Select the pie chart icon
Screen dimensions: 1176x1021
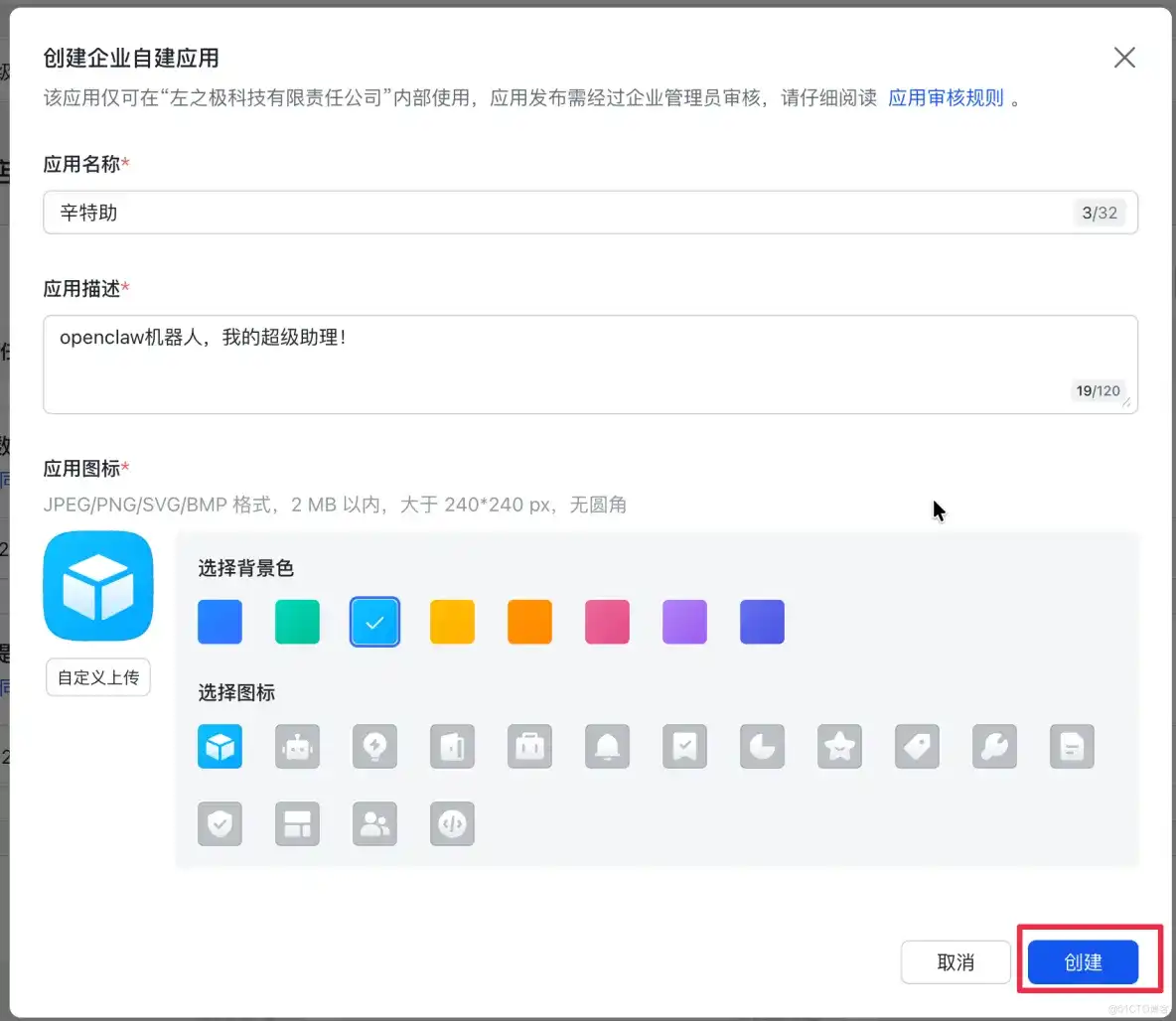pos(762,747)
